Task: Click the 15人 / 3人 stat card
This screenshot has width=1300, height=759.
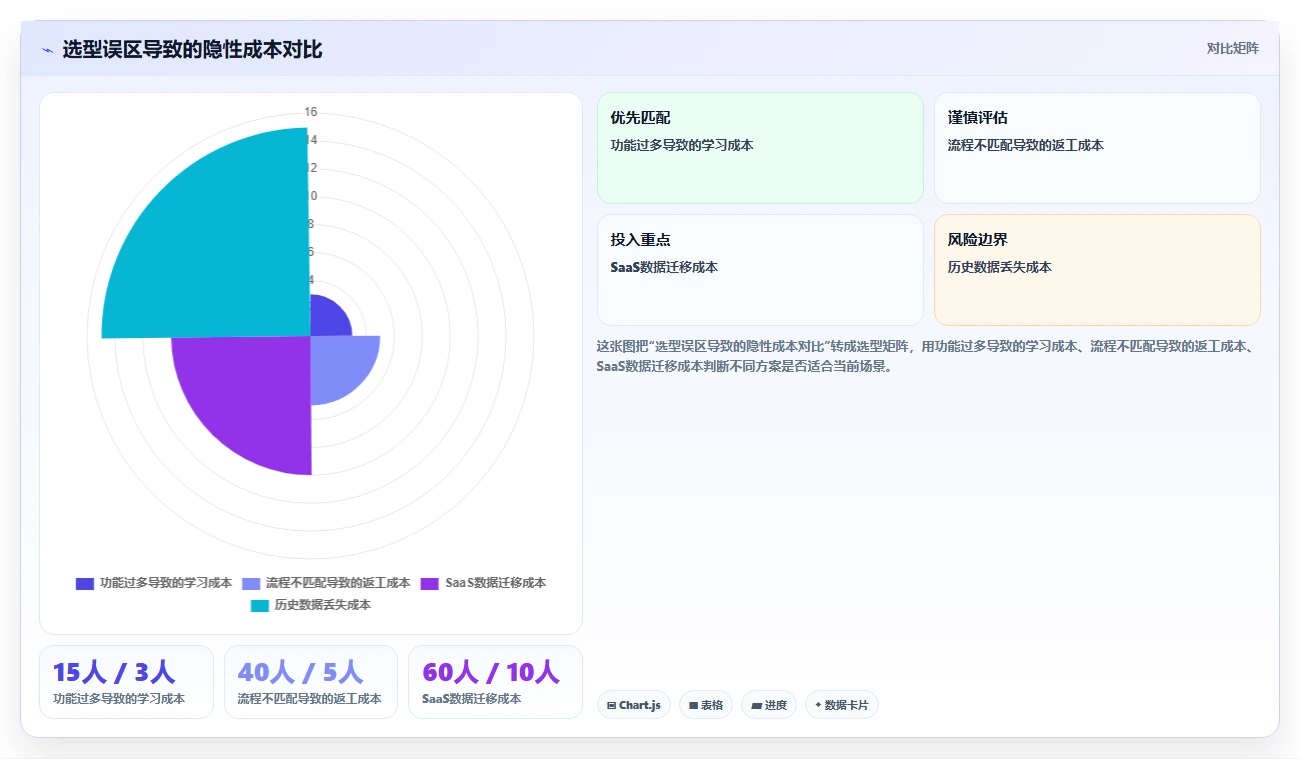Action: pyautogui.click(x=126, y=682)
